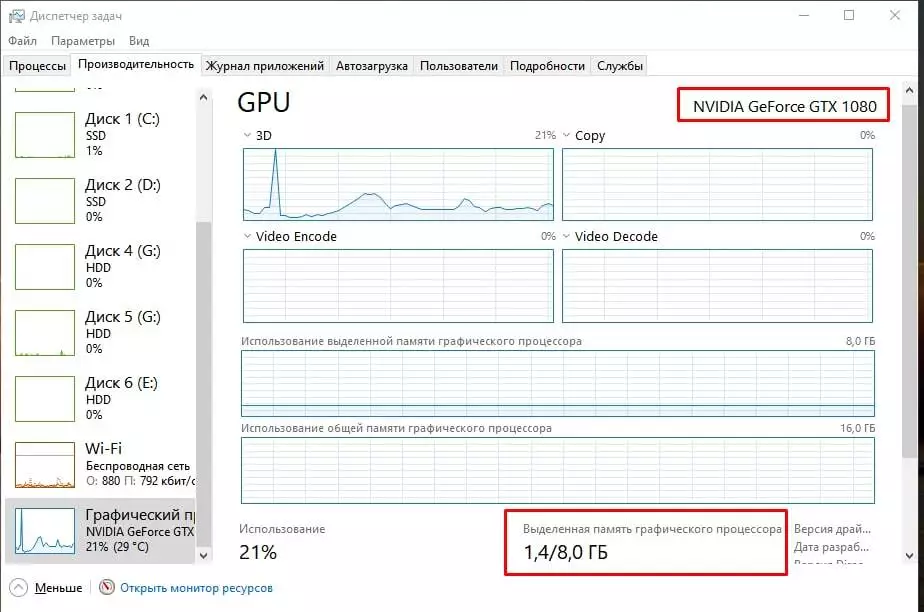924x612 pixels.
Task: Click the dedicated GPU memory usage graph
Action: [557, 383]
